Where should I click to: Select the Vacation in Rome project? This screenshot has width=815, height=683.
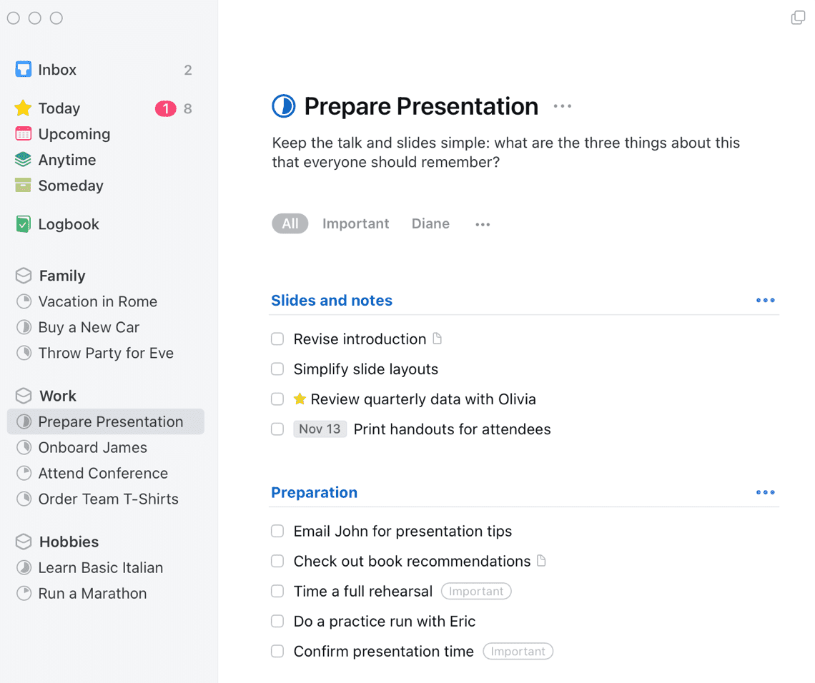[97, 301]
